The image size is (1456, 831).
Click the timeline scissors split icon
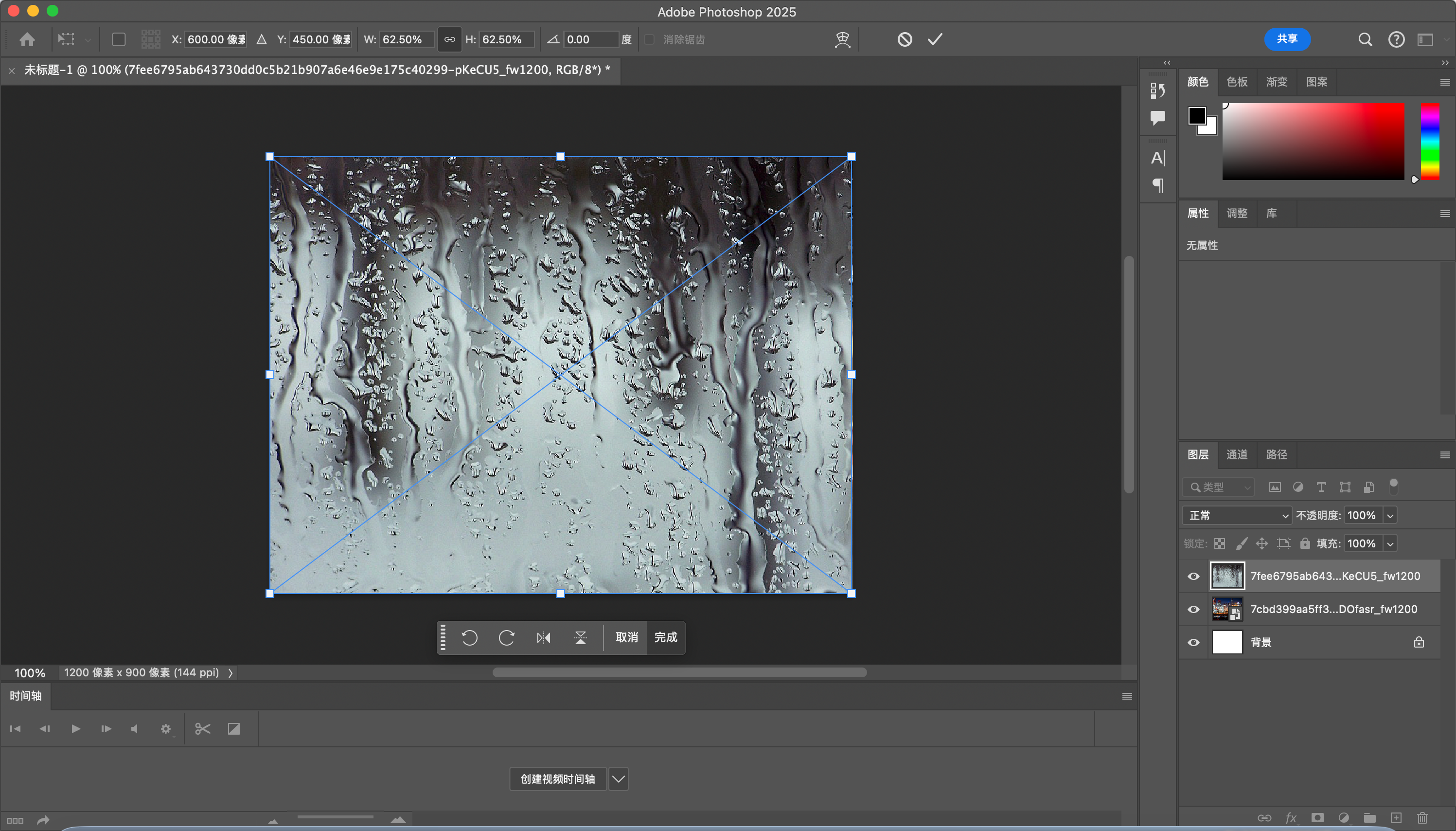coord(202,729)
